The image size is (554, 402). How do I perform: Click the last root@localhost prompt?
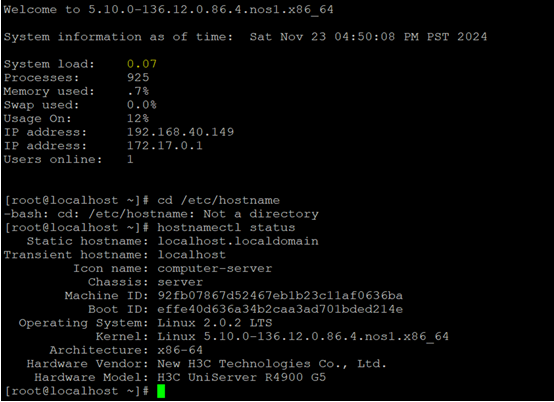click(x=76, y=391)
